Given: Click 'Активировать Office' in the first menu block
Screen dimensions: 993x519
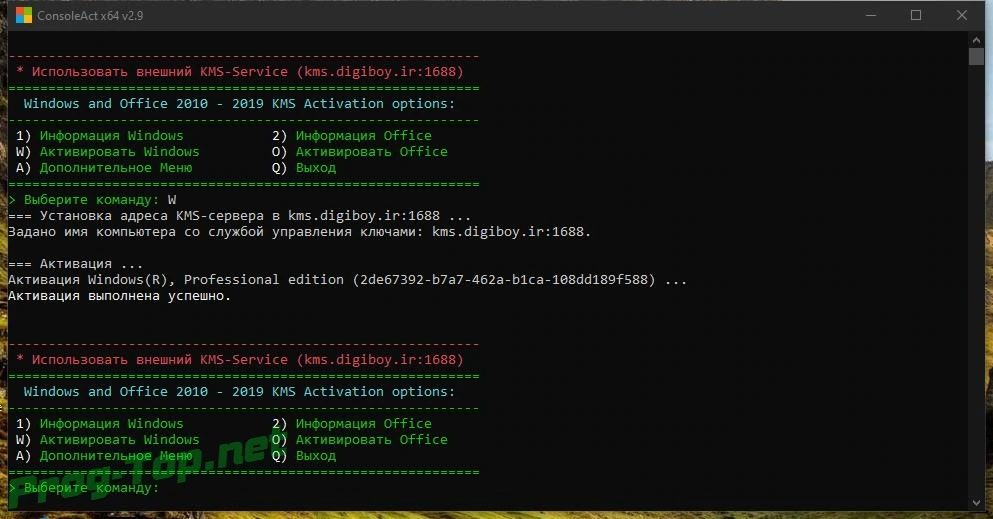Looking at the screenshot, I should click(372, 152).
